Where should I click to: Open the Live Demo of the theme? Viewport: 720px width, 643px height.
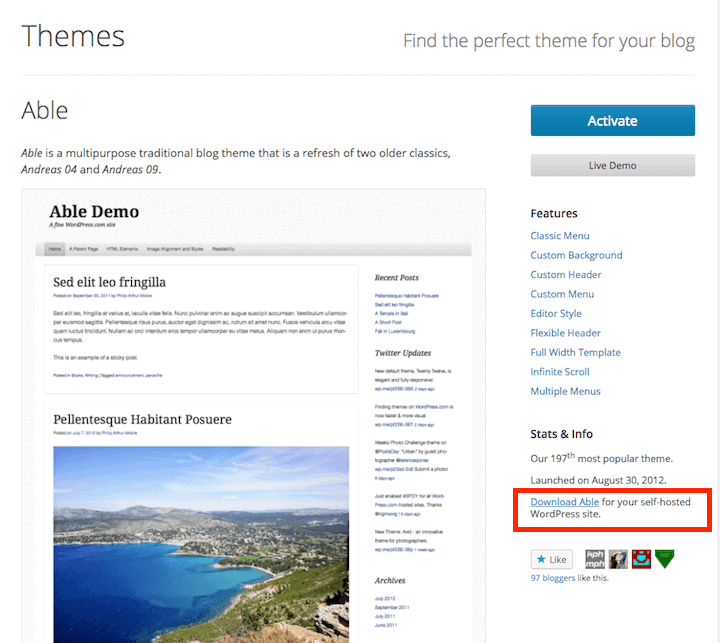pyautogui.click(x=612, y=165)
